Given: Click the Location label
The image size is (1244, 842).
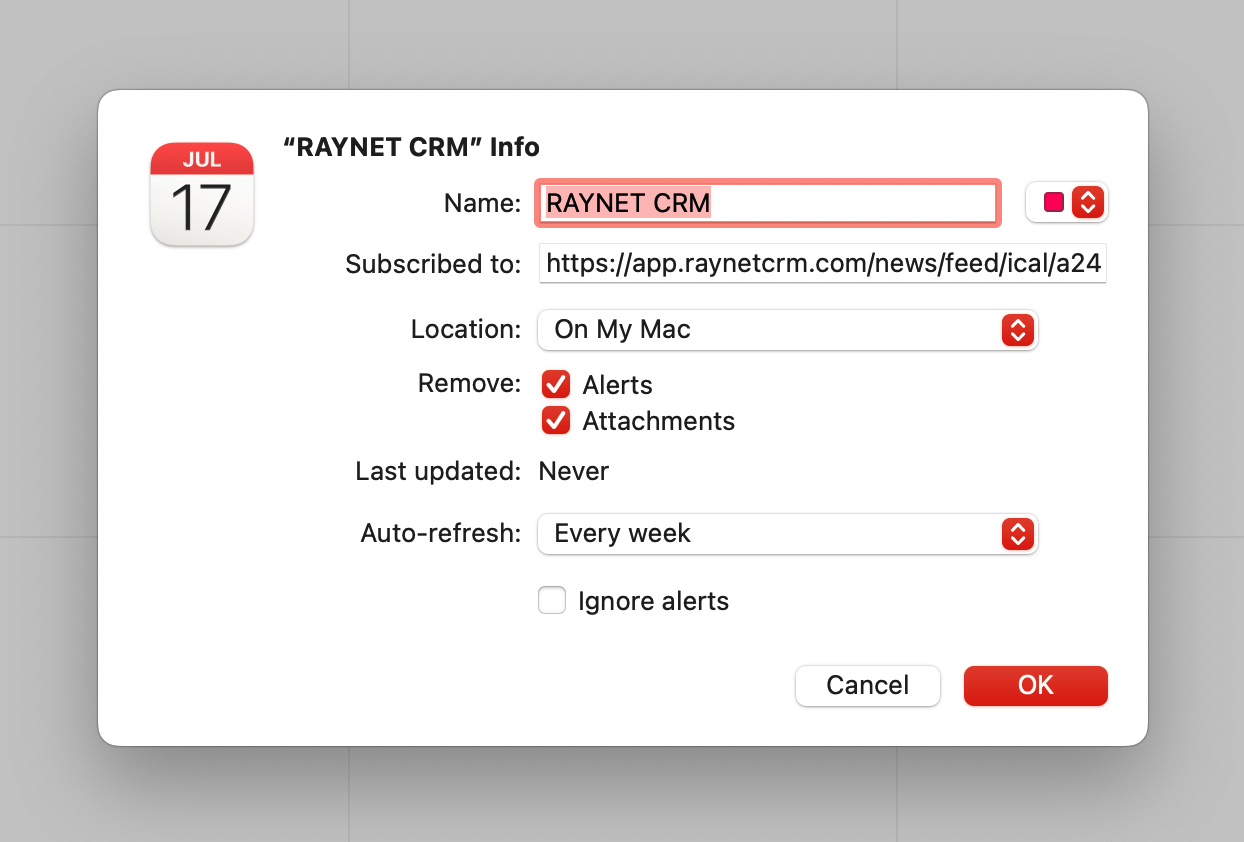Looking at the screenshot, I should click(466, 330).
